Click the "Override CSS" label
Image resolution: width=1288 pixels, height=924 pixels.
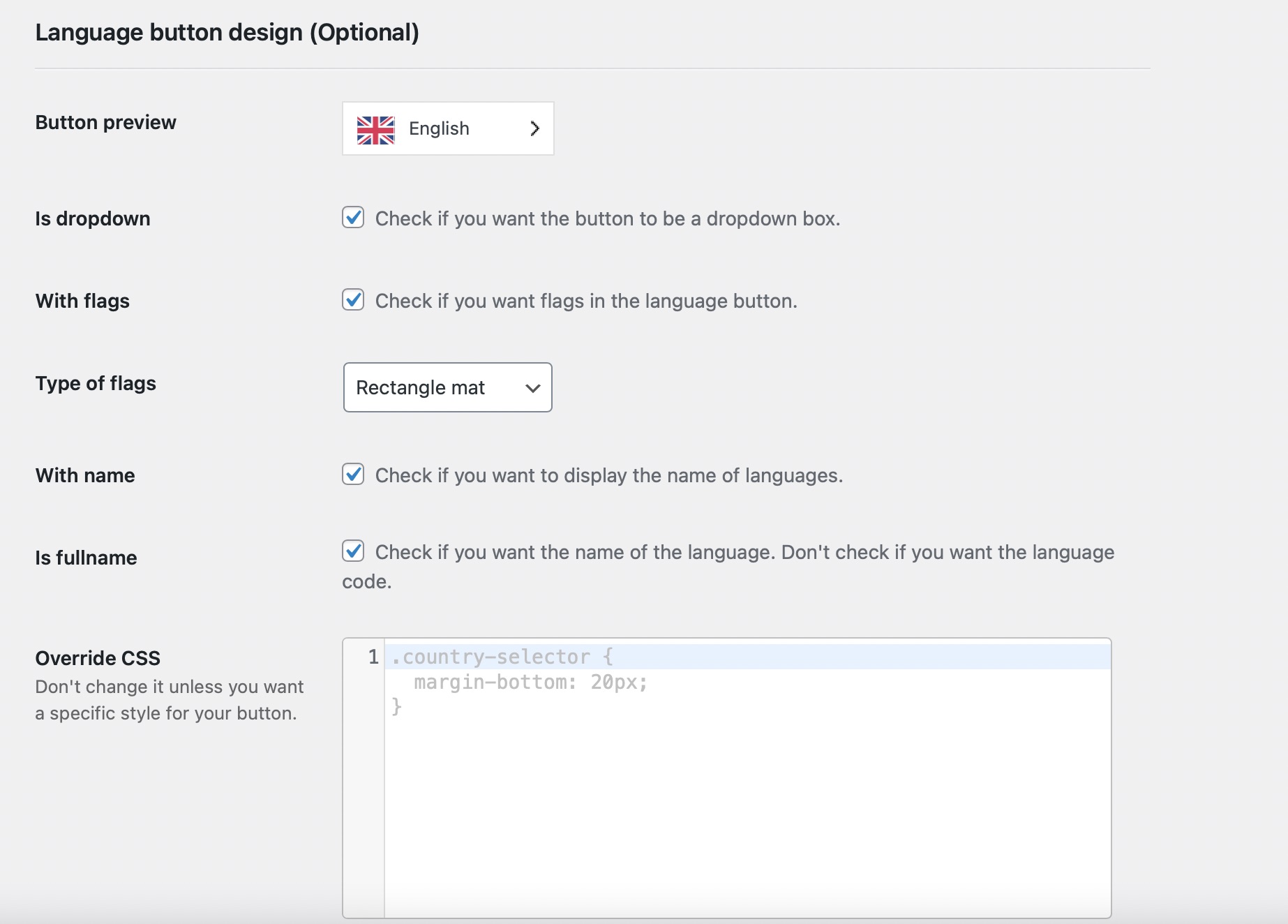point(98,658)
